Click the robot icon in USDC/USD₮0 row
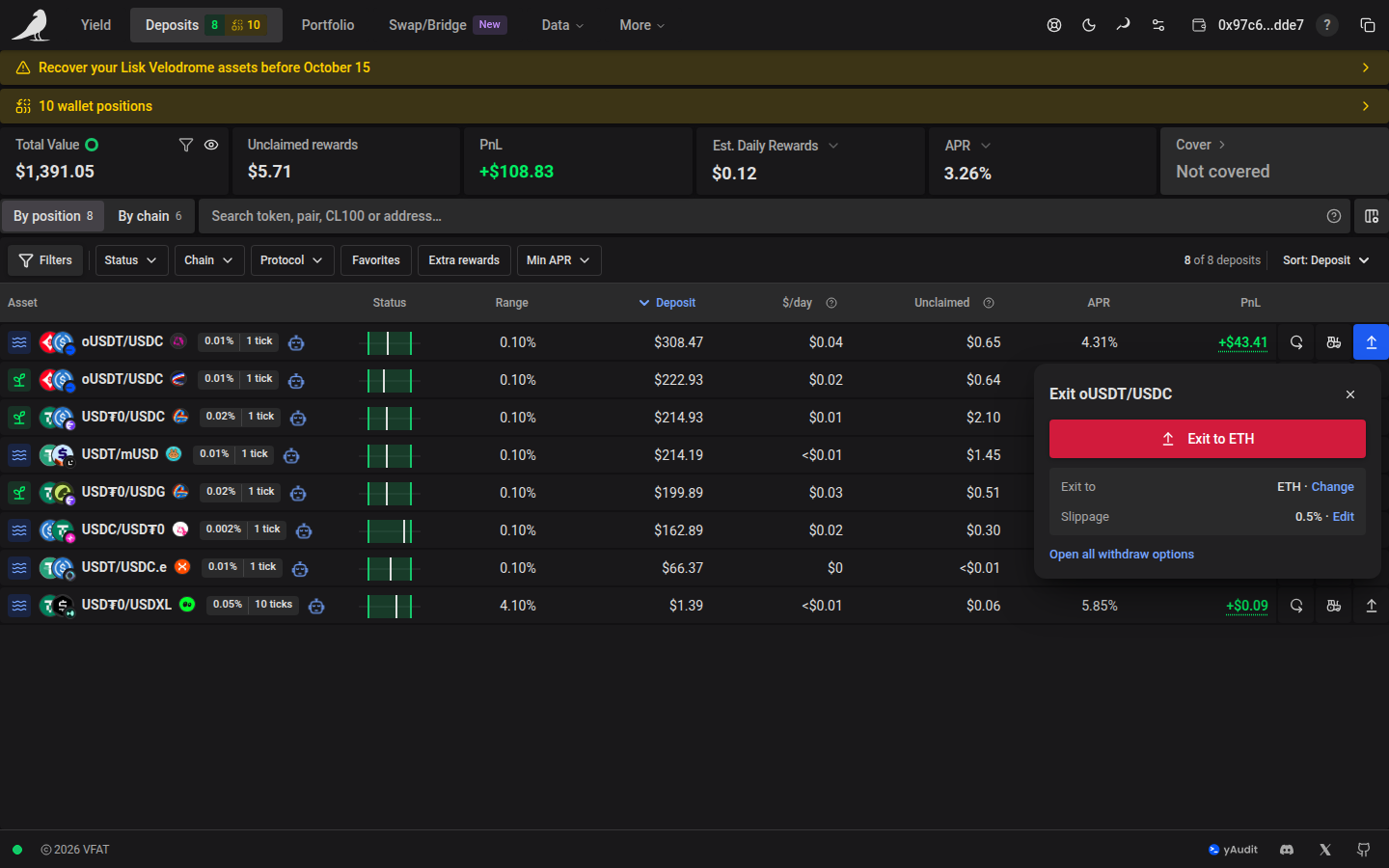This screenshot has height=868, width=1389. pyautogui.click(x=304, y=530)
